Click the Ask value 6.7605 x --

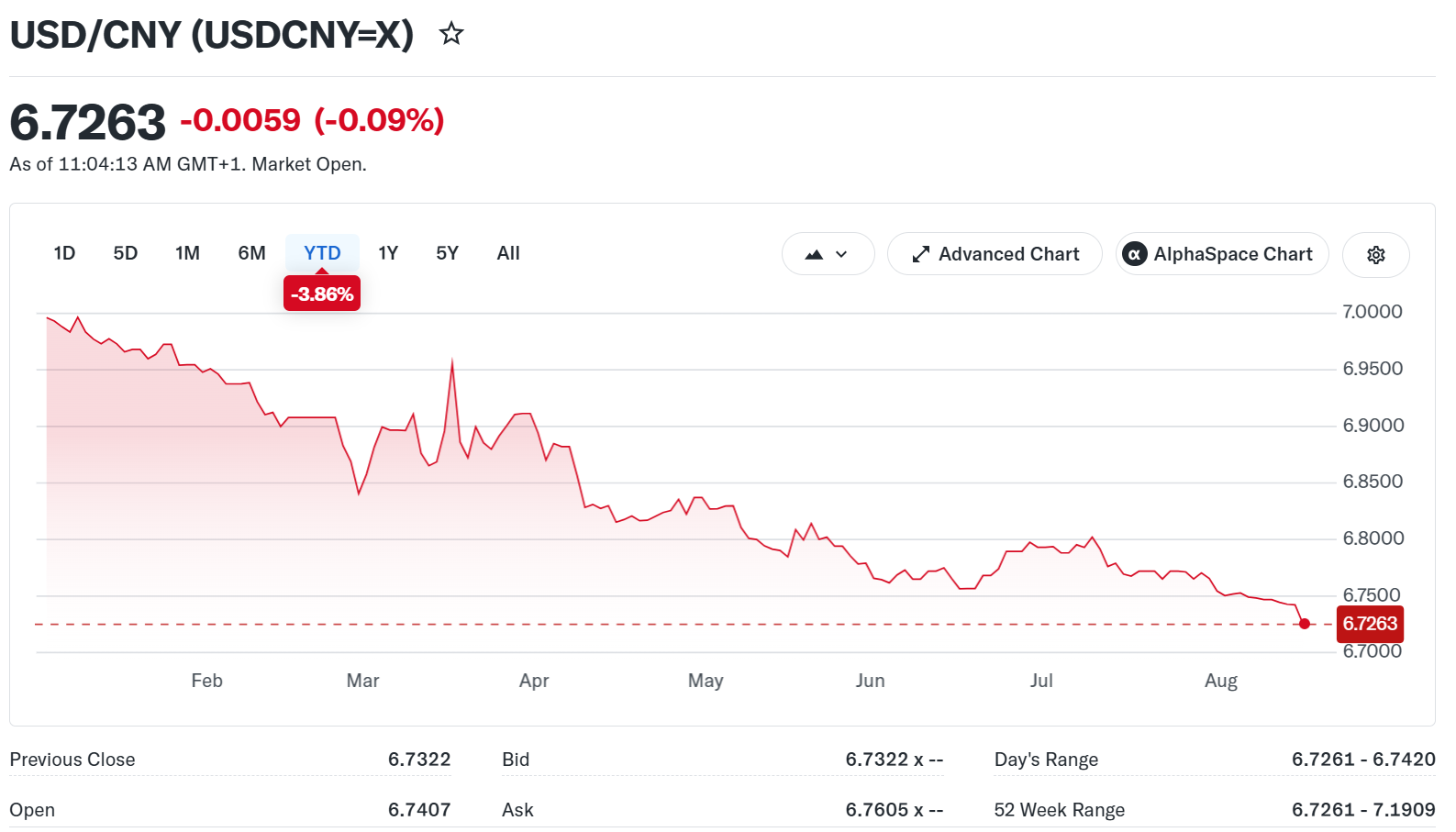point(895,810)
